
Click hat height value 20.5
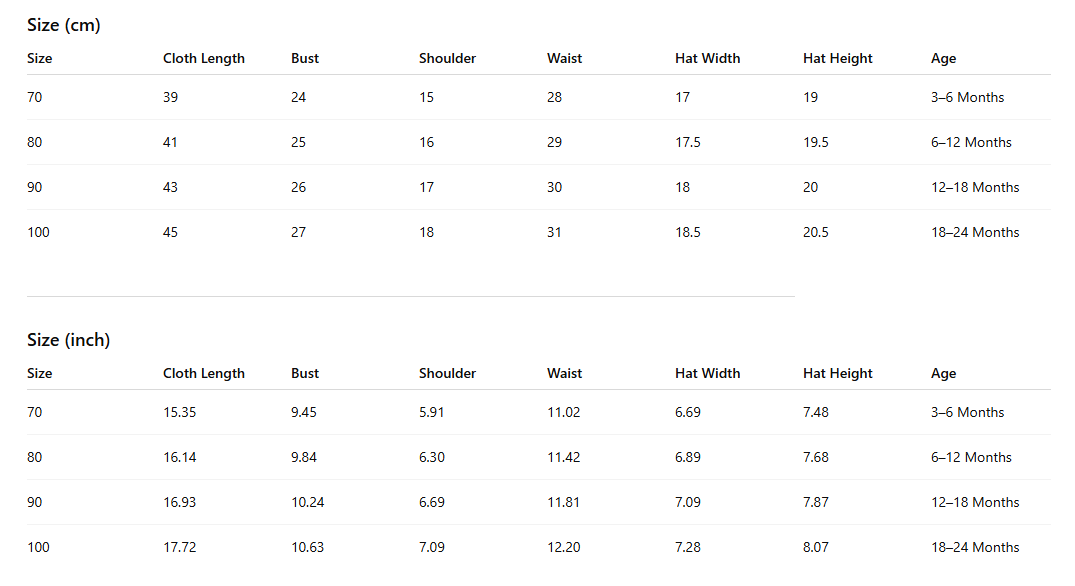pos(815,233)
